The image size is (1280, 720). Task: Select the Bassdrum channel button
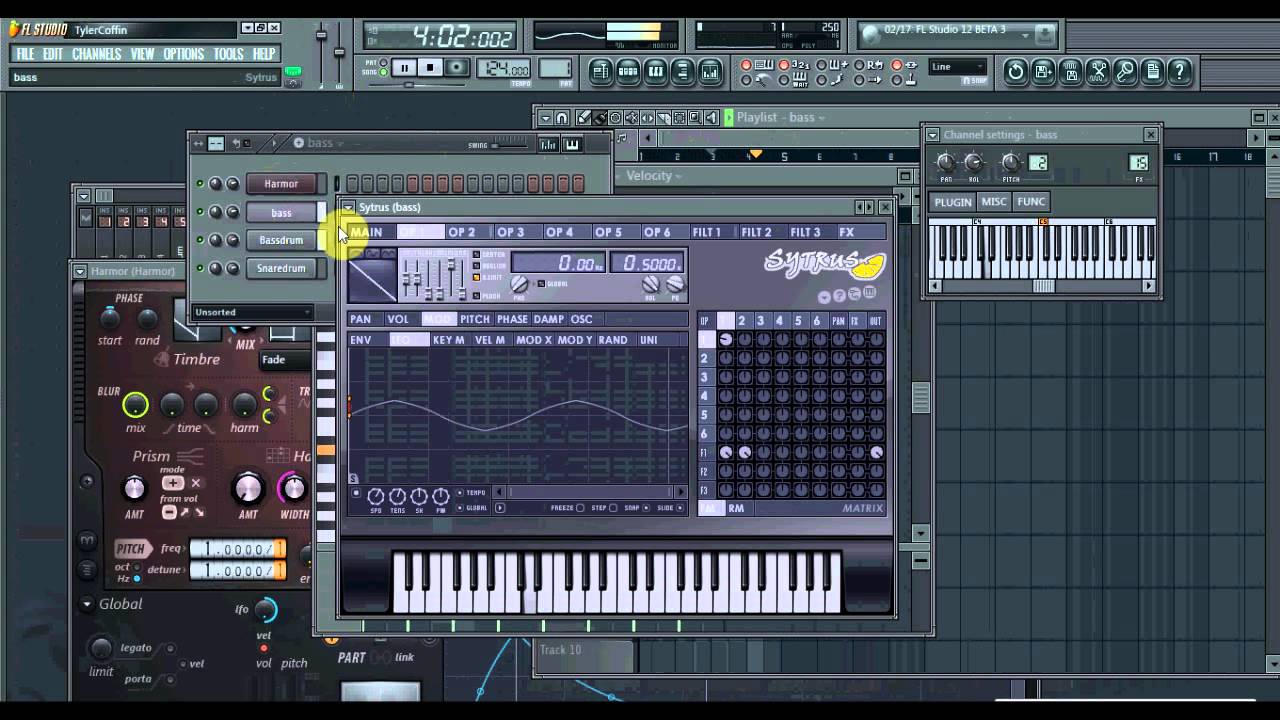coord(281,240)
